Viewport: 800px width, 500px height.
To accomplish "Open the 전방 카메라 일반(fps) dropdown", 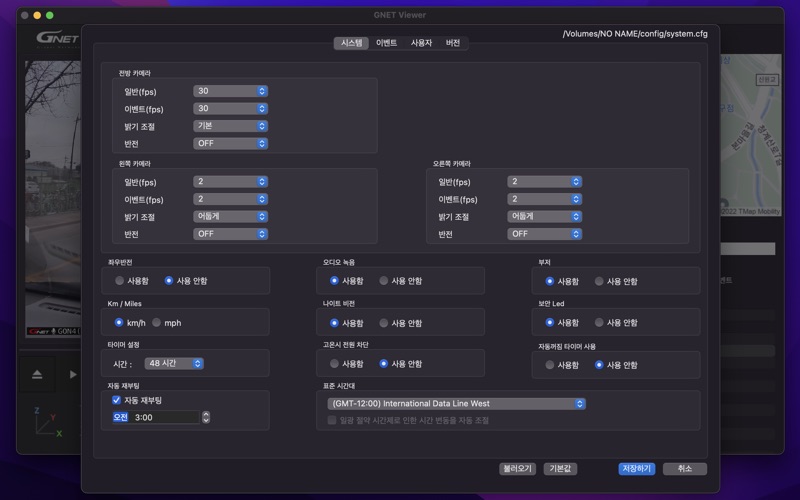I will 231,91.
